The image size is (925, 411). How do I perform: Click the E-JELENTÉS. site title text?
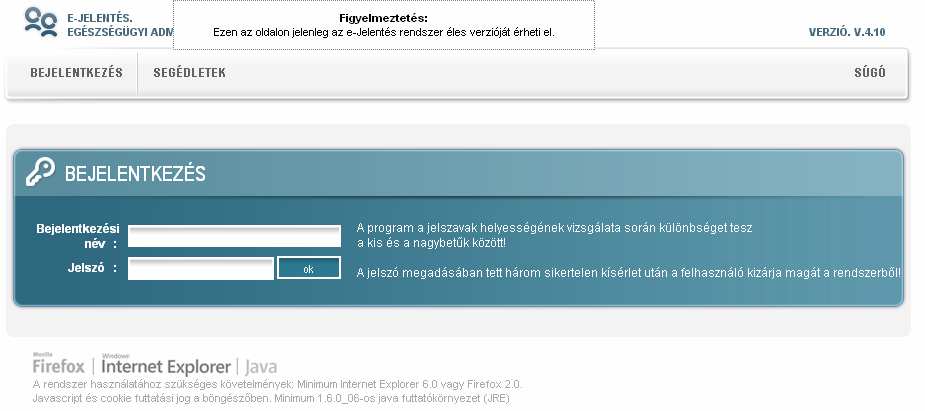[x=100, y=18]
